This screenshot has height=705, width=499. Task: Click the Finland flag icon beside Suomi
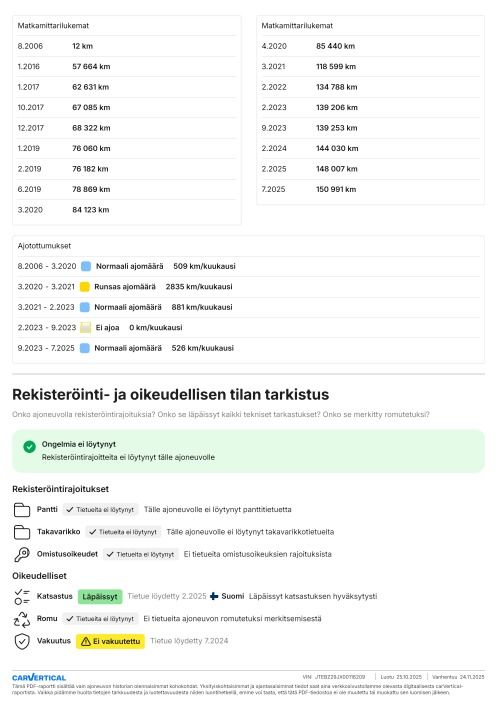214,596
